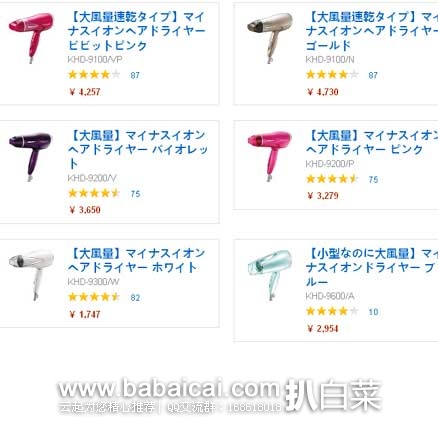View star rating of KHD-9600/A dryer
This screenshot has width=438, height=424.
332,311
